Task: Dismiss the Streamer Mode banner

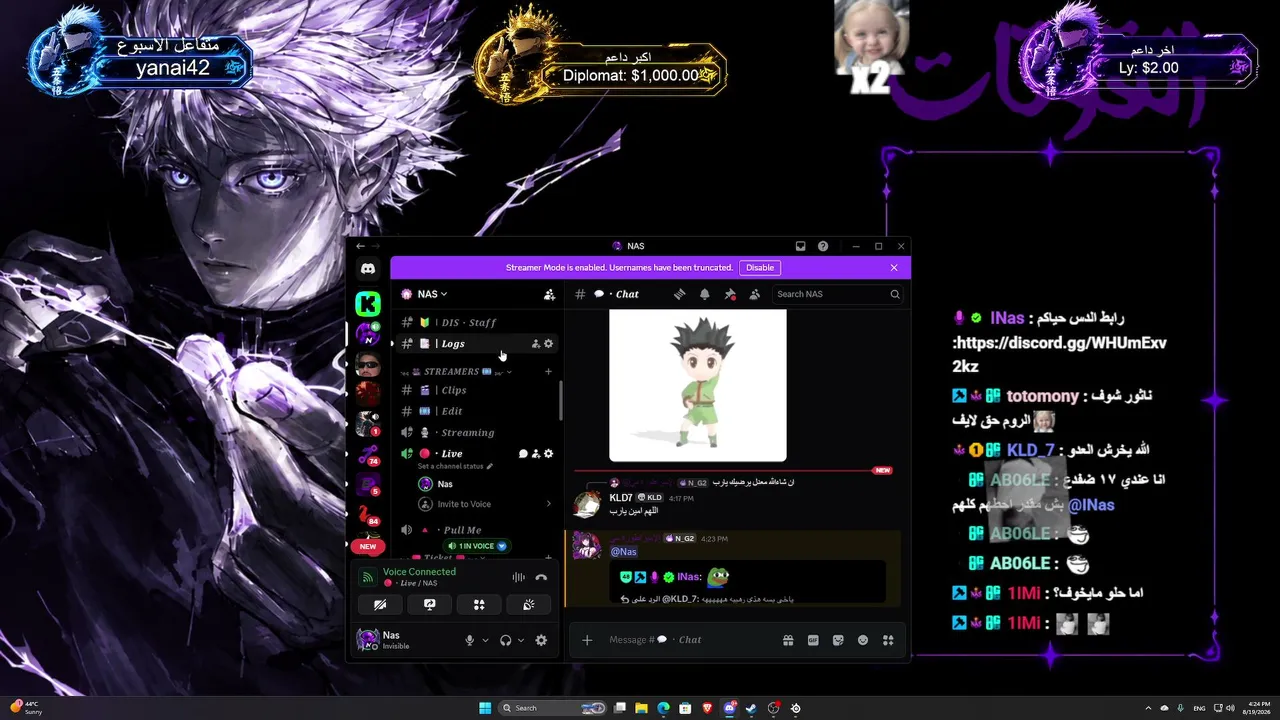Action: 894,267
